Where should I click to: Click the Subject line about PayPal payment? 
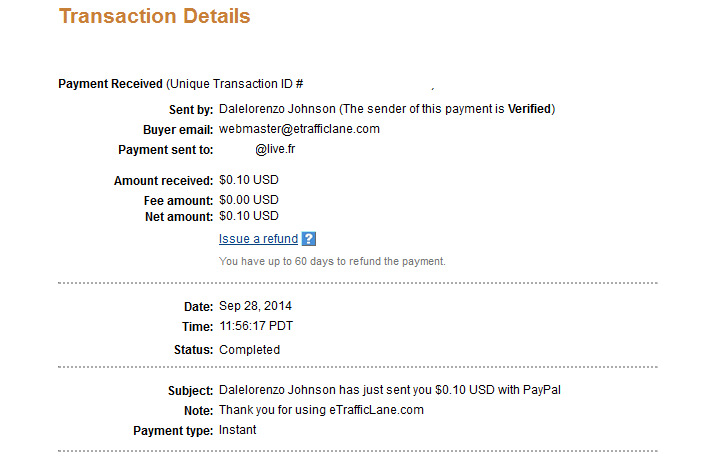pyautogui.click(x=390, y=390)
